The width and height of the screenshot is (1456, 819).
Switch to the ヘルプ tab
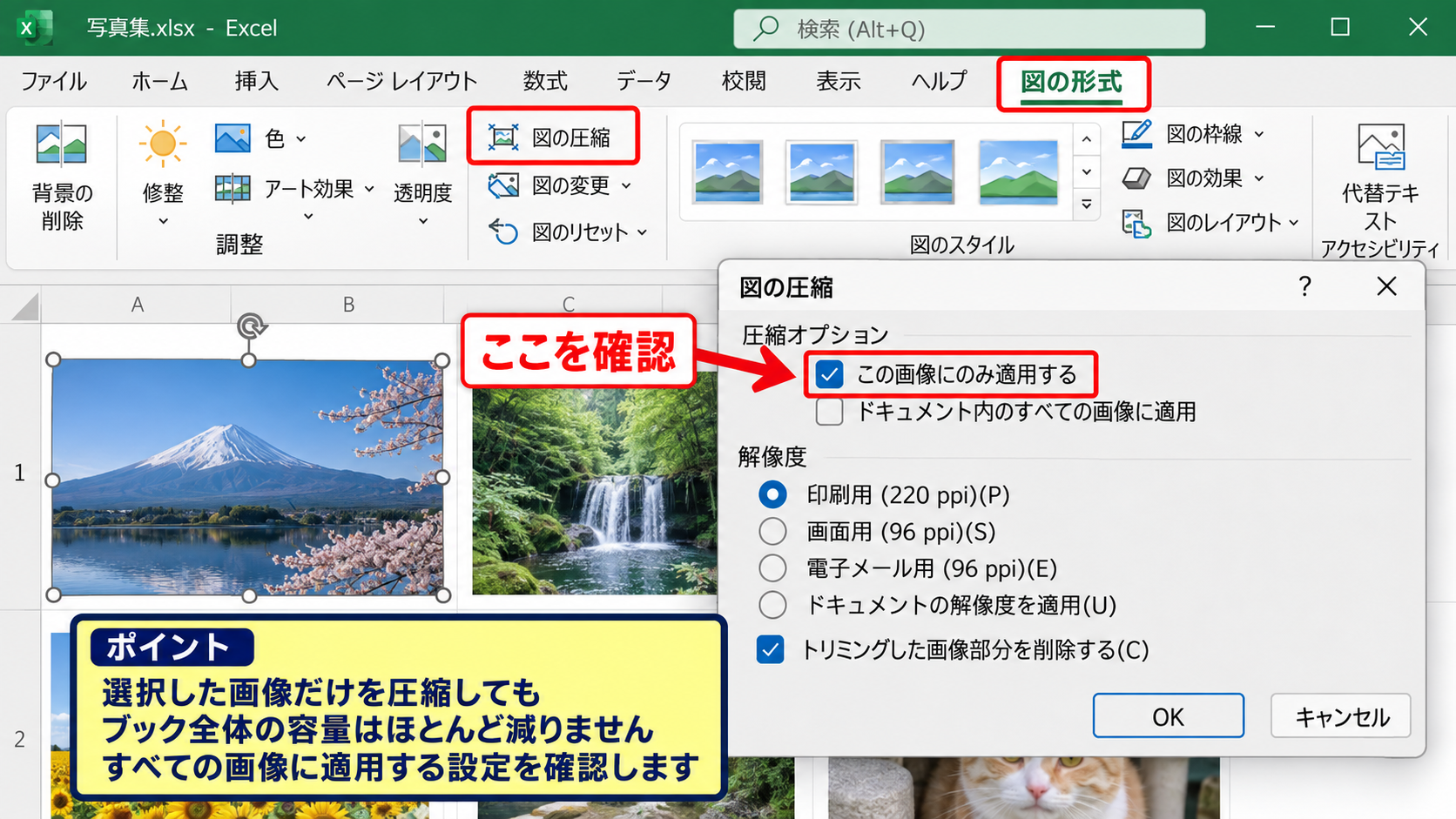(x=939, y=82)
